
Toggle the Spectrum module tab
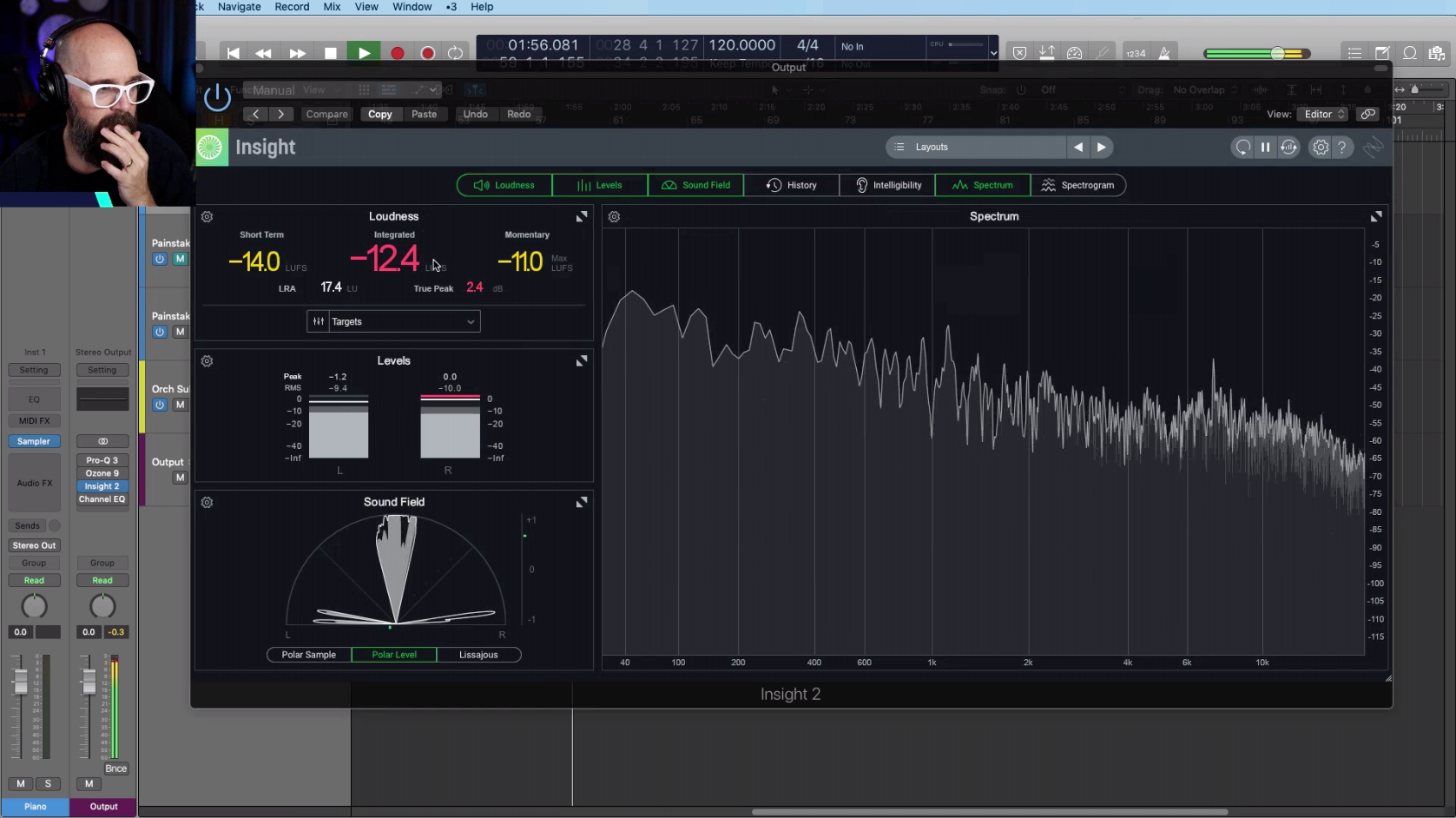(983, 185)
